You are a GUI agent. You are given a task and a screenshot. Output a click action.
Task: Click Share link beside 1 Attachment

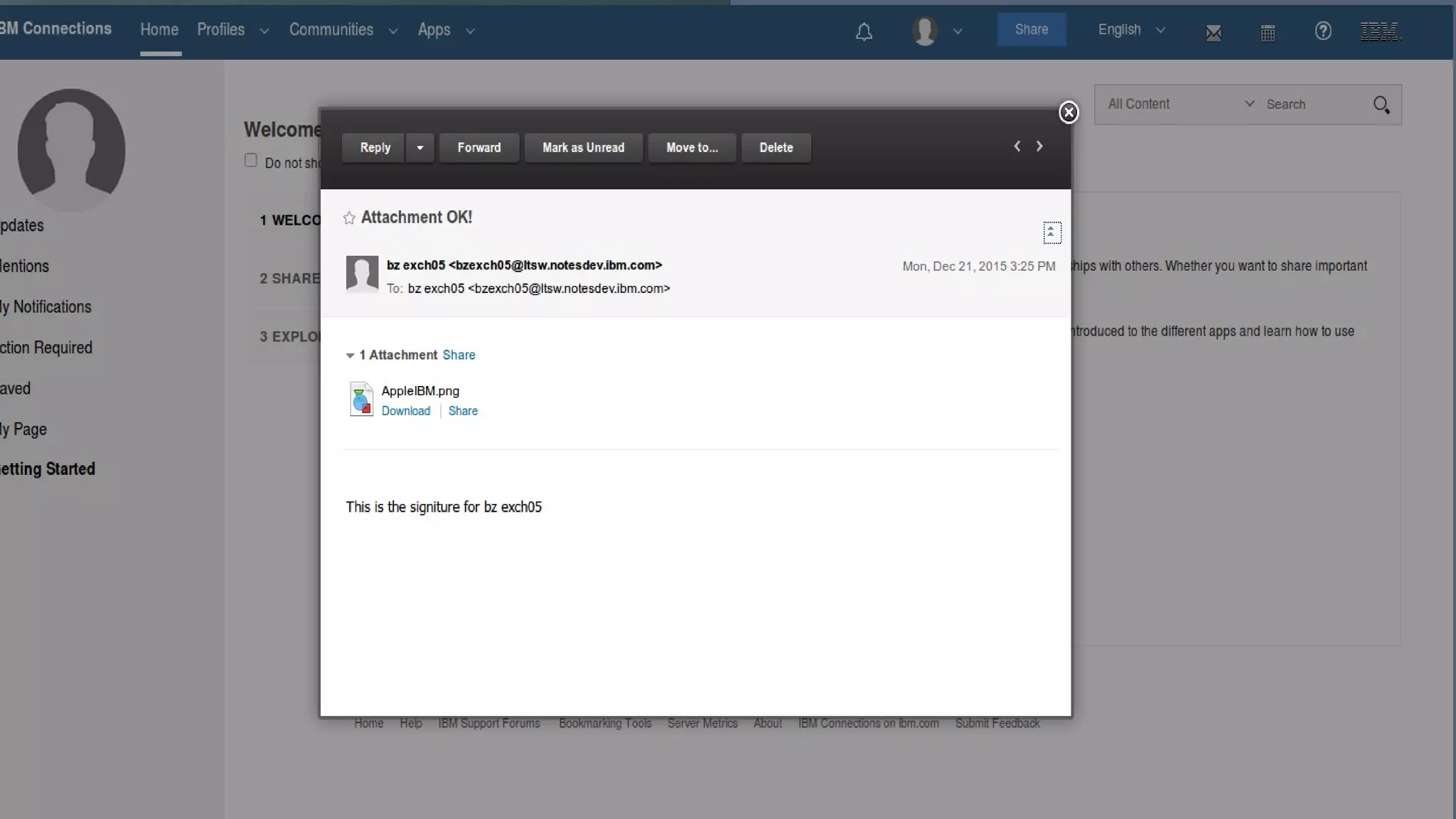click(459, 355)
